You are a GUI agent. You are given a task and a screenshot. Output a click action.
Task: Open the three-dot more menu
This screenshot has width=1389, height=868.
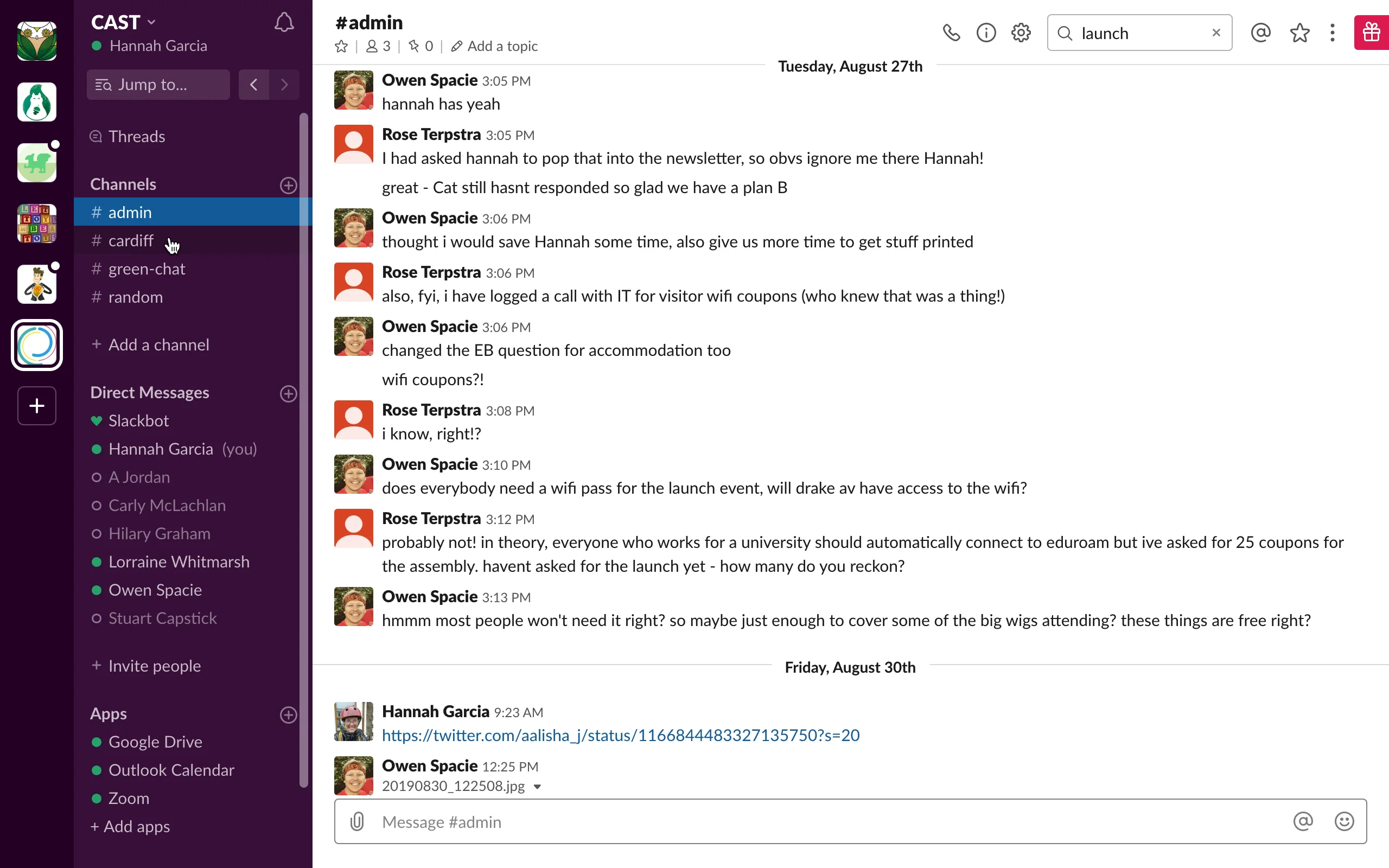point(1332,33)
